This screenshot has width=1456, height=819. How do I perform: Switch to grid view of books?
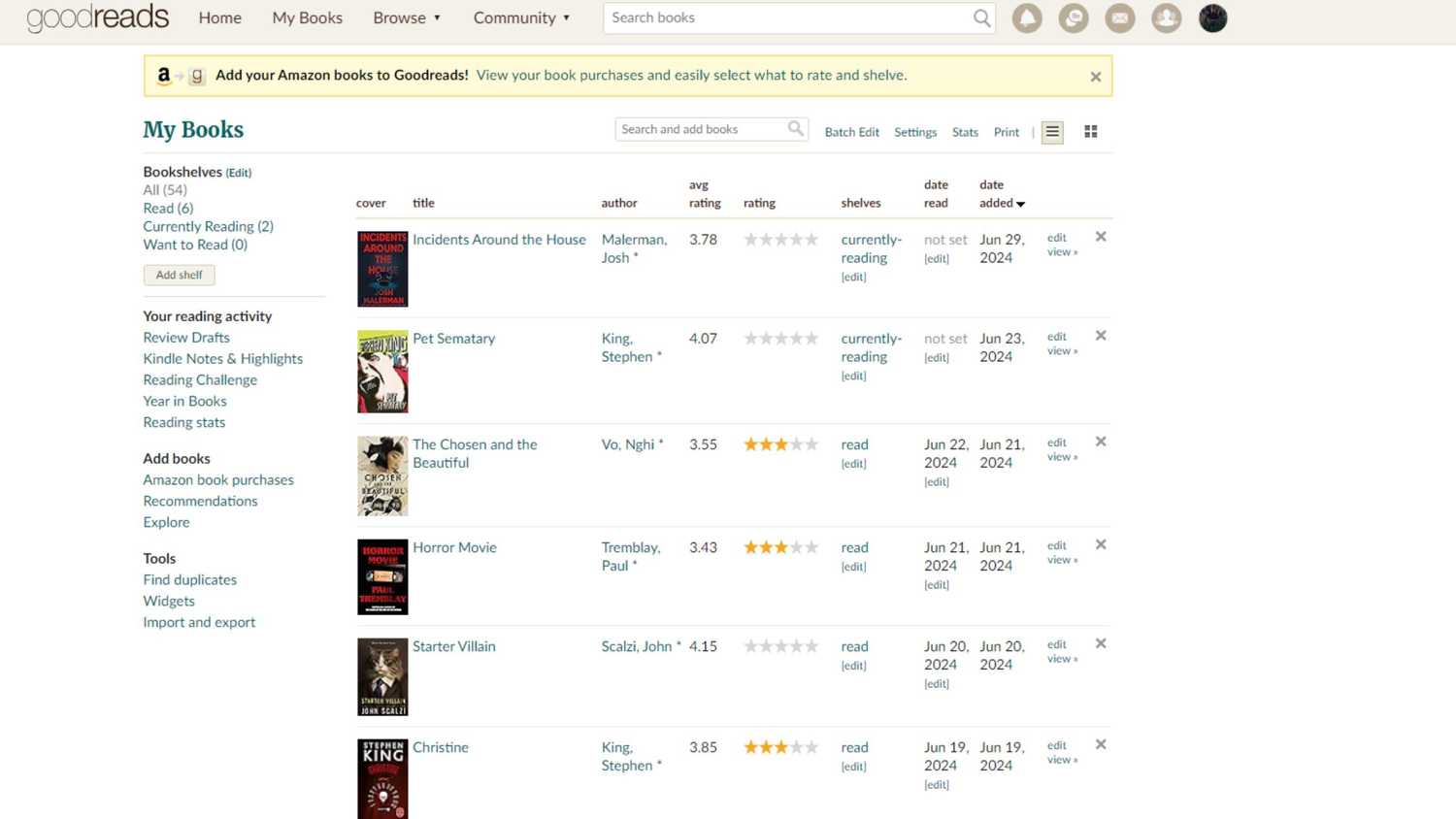pos(1090,131)
